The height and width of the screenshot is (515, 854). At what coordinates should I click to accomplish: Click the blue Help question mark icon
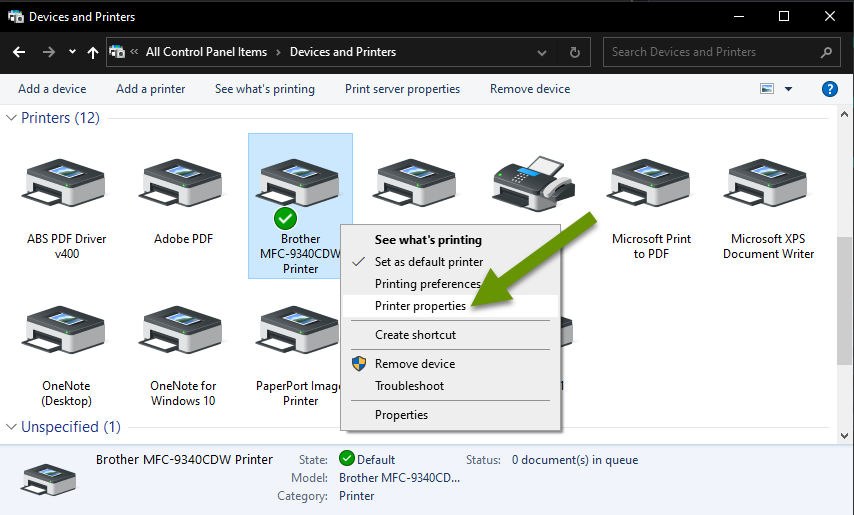829,89
